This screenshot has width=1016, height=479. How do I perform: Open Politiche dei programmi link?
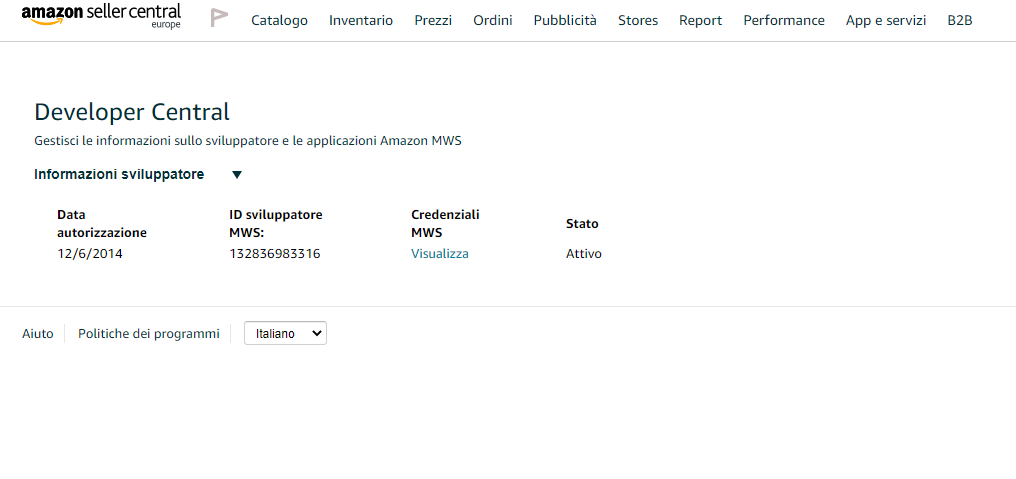149,334
